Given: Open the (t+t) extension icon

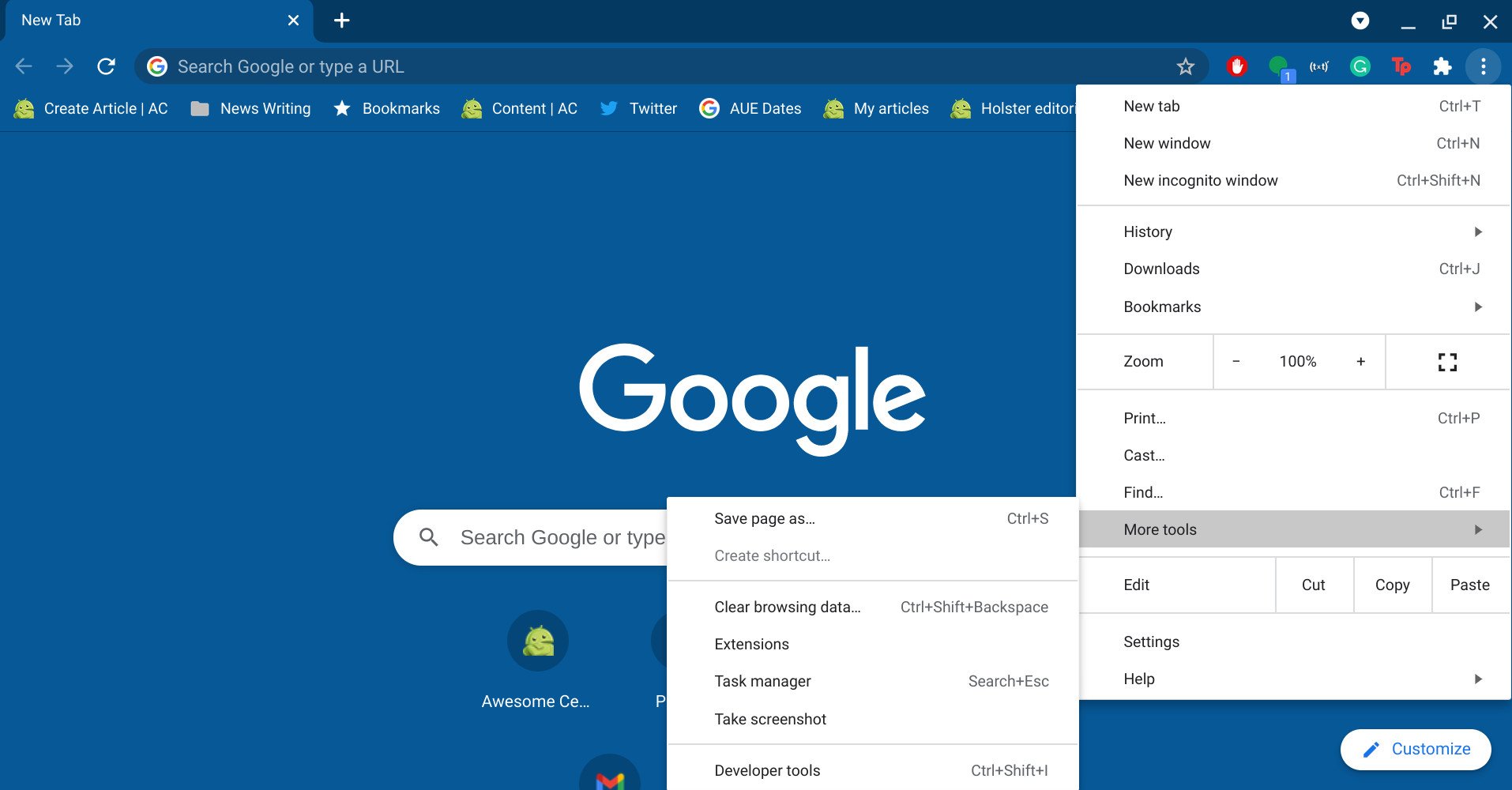Looking at the screenshot, I should [x=1319, y=66].
